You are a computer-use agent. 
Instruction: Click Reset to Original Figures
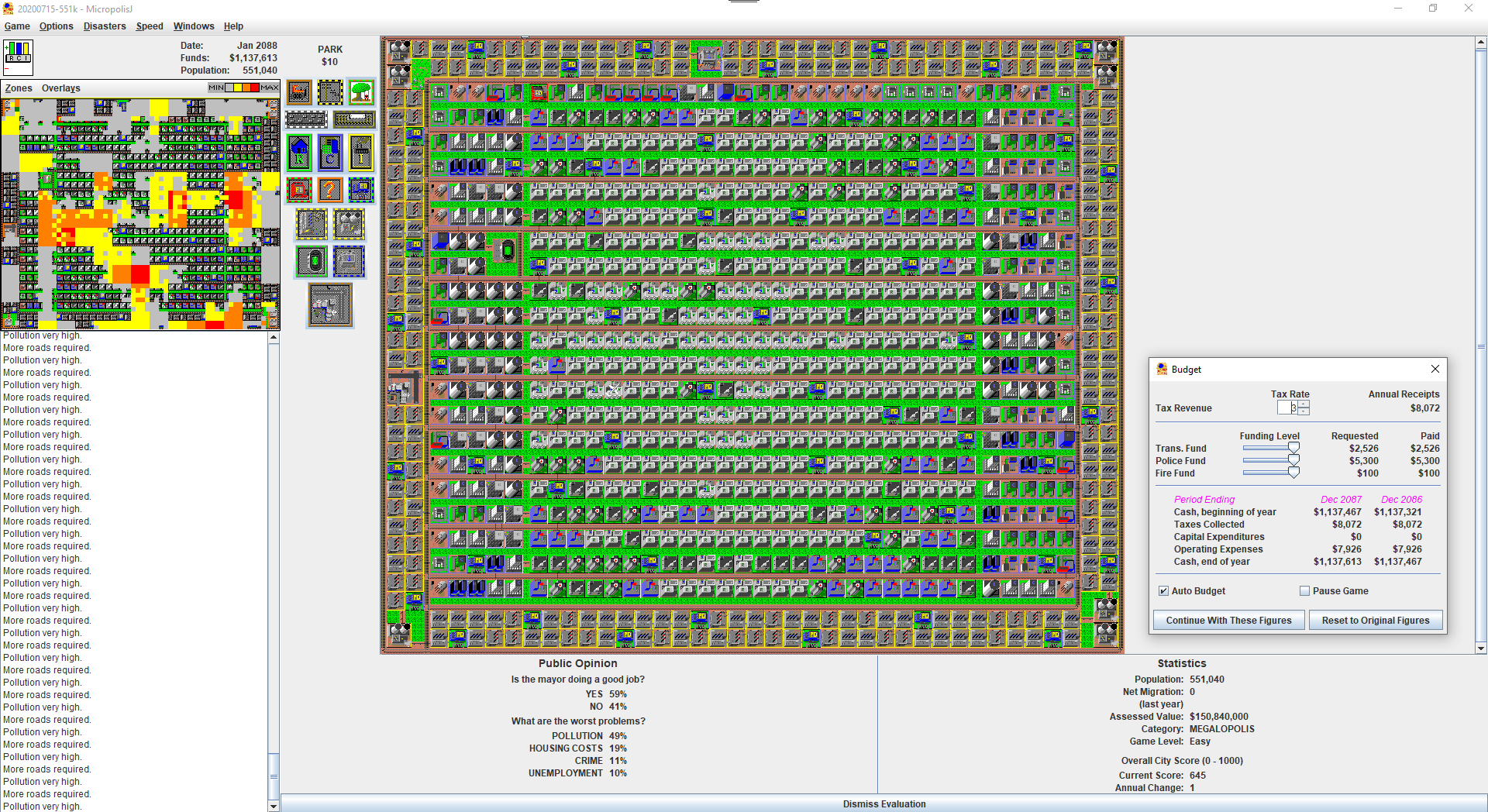1376,621
